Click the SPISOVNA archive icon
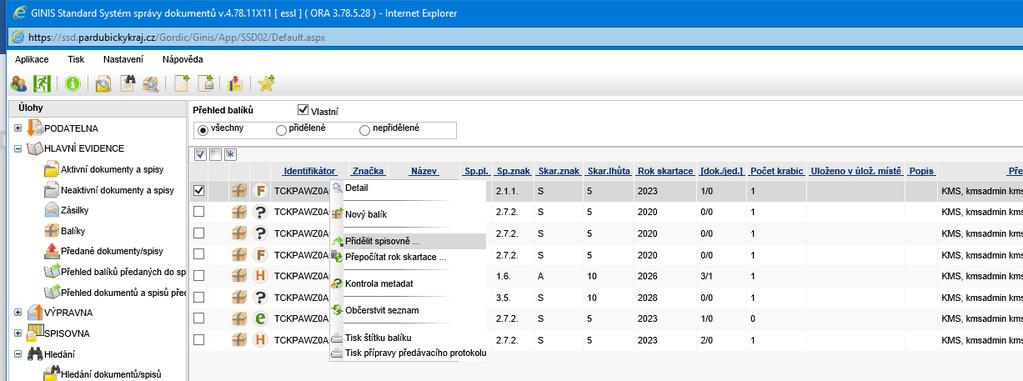The width and height of the screenshot is (1023, 381). pyautogui.click(x=35, y=333)
